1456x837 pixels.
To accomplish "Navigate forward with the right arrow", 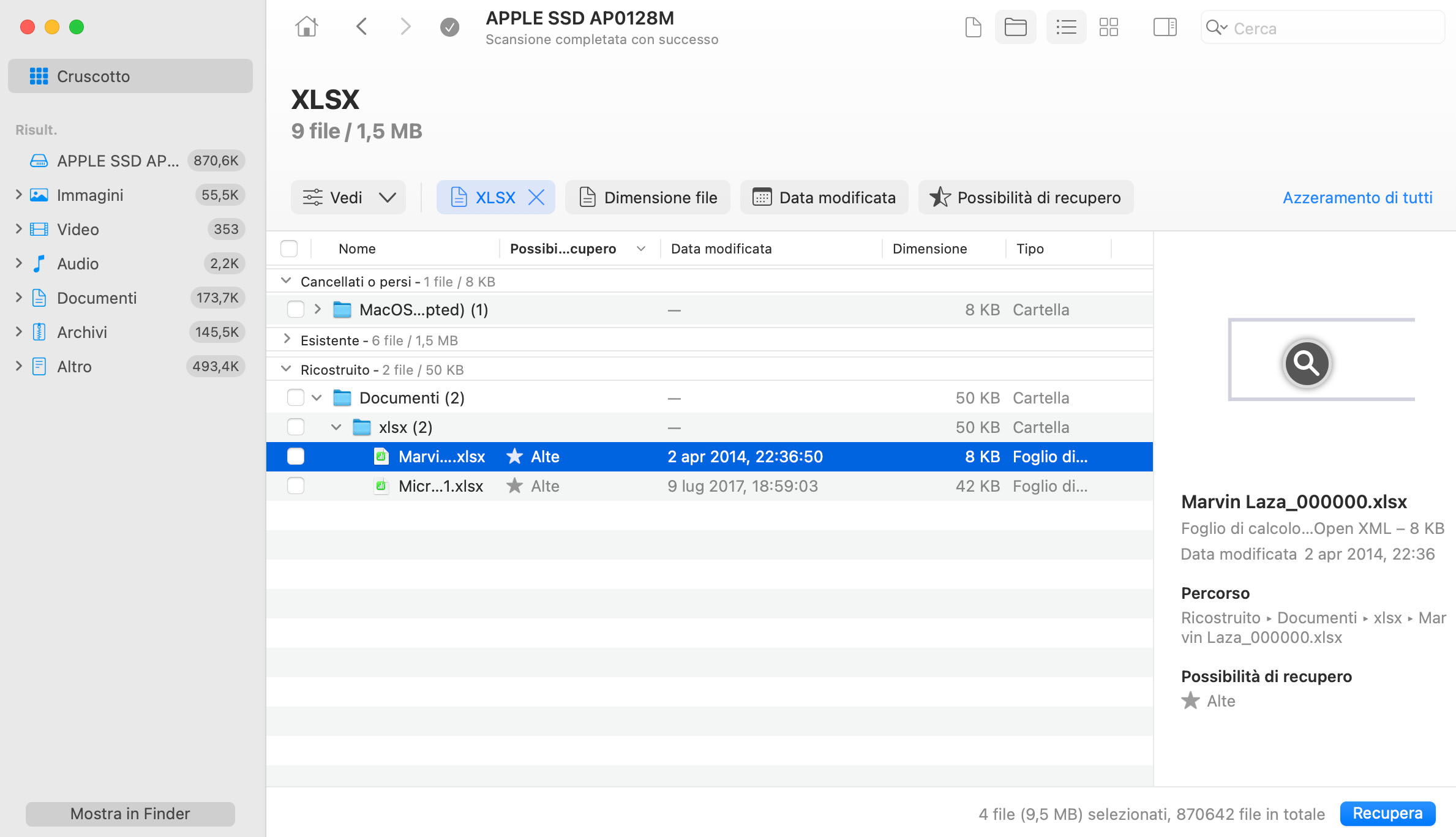I will pos(405,27).
